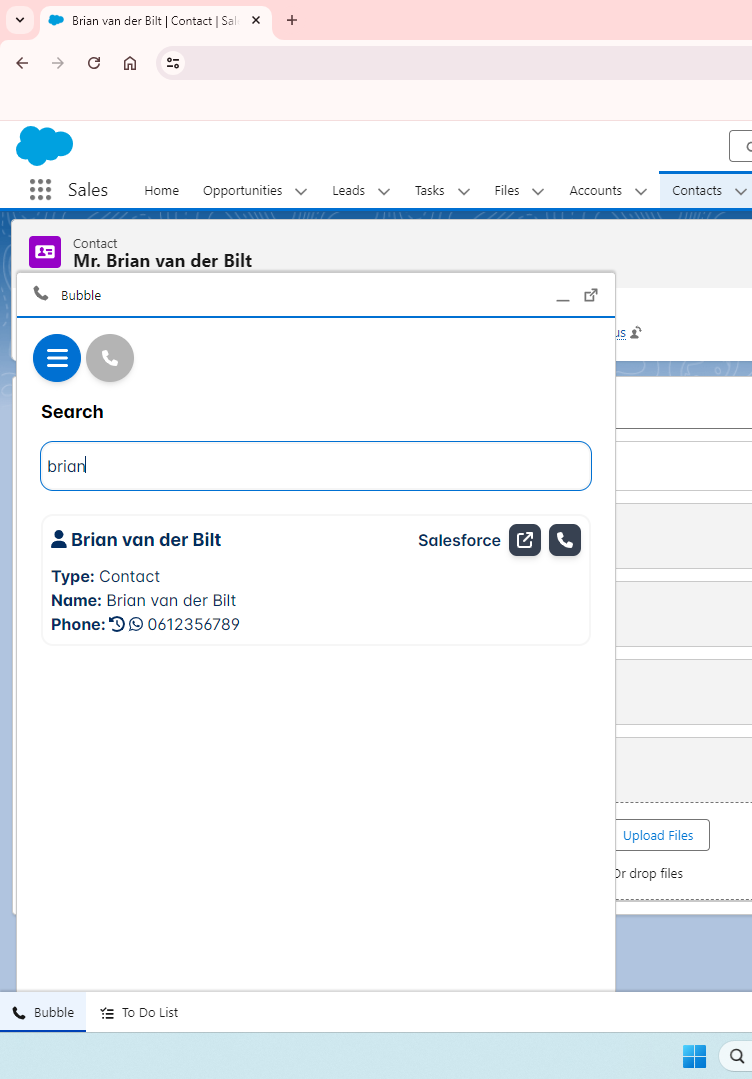Click the gray phone dial button
Viewport: 752px width, 1079px height.
(x=110, y=358)
